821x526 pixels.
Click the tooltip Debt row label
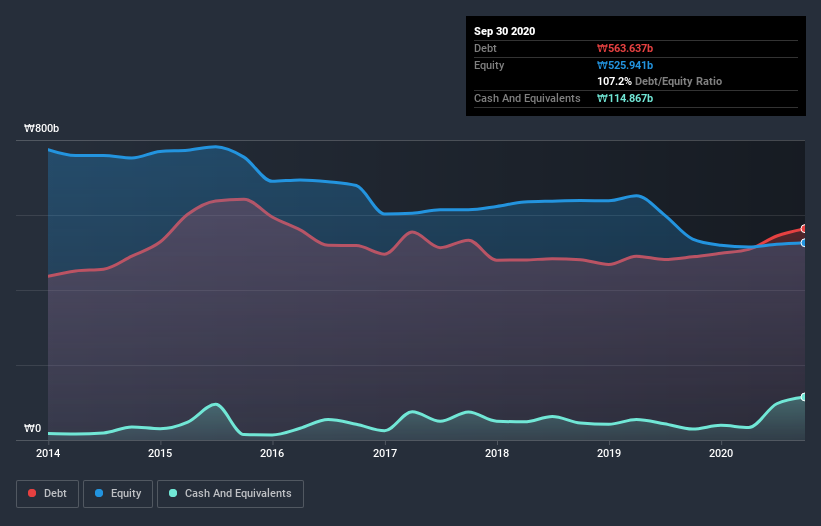coord(485,48)
